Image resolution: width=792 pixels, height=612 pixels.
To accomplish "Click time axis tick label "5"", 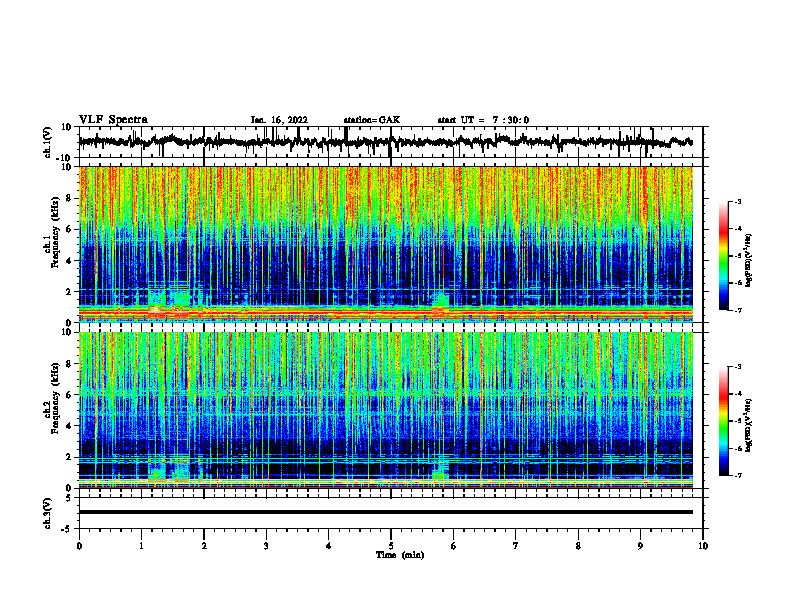I will pos(391,546).
